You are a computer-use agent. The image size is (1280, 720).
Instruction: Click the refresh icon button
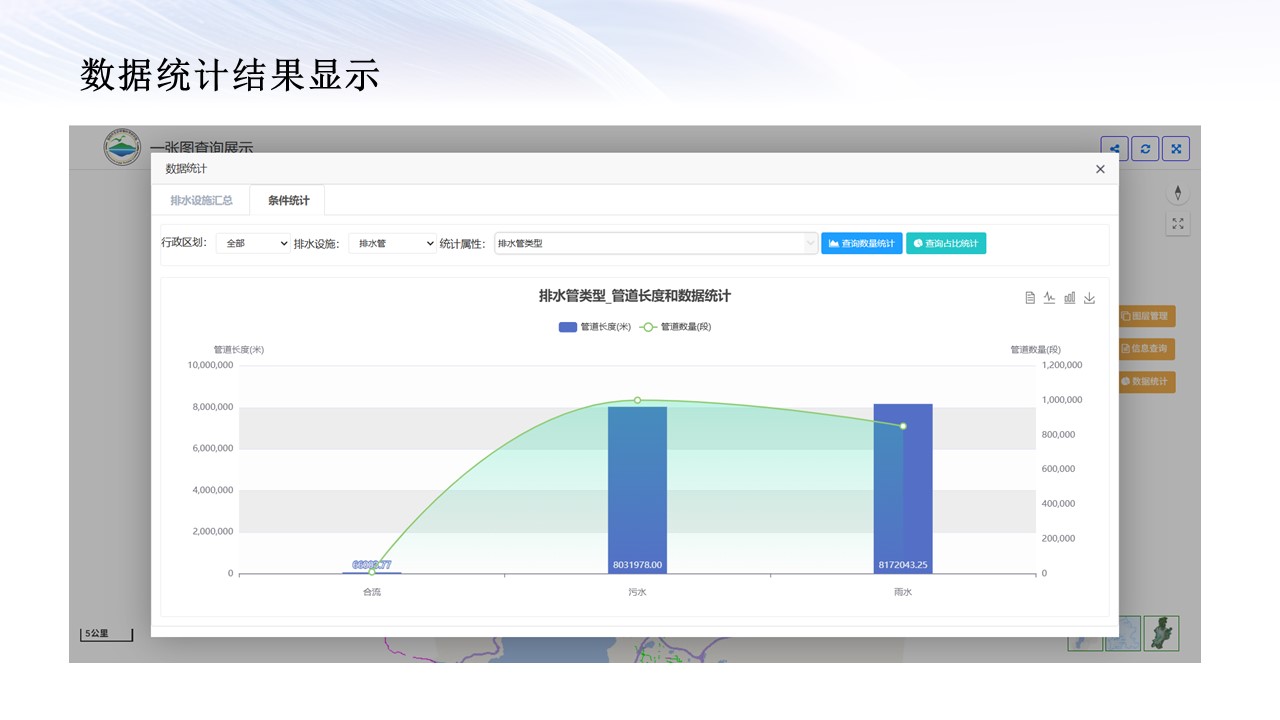[1145, 149]
